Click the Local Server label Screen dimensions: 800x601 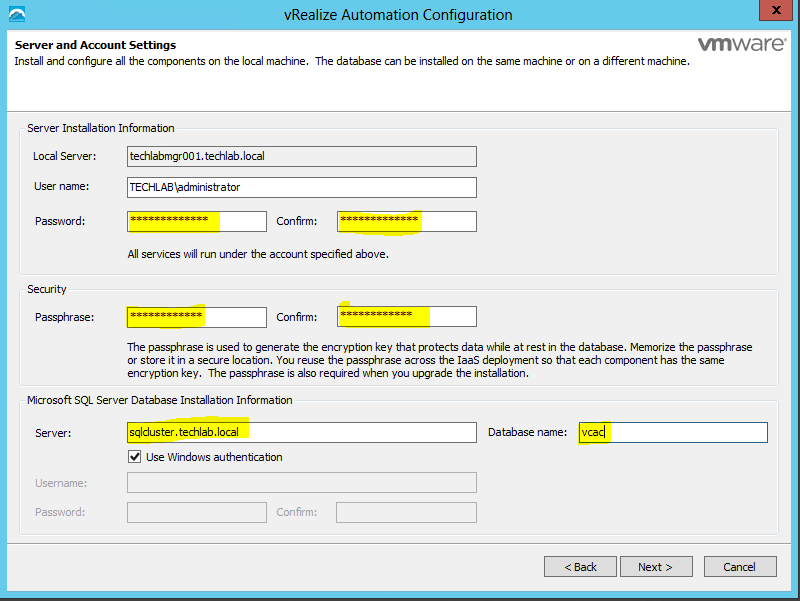(x=64, y=156)
